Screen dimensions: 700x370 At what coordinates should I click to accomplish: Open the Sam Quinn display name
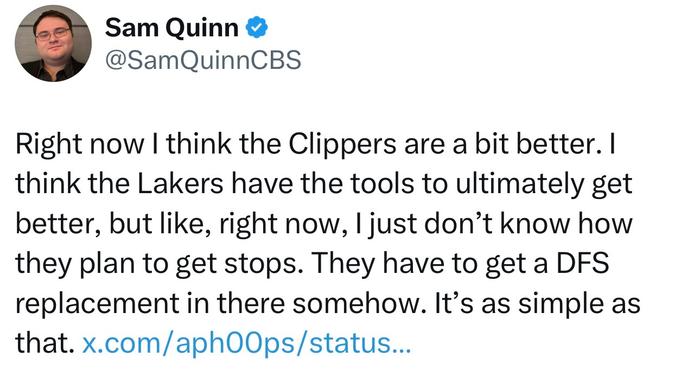pyautogui.click(x=172, y=28)
